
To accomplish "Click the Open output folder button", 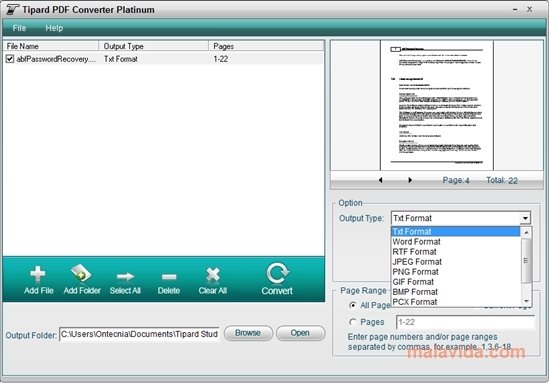I will (300, 333).
